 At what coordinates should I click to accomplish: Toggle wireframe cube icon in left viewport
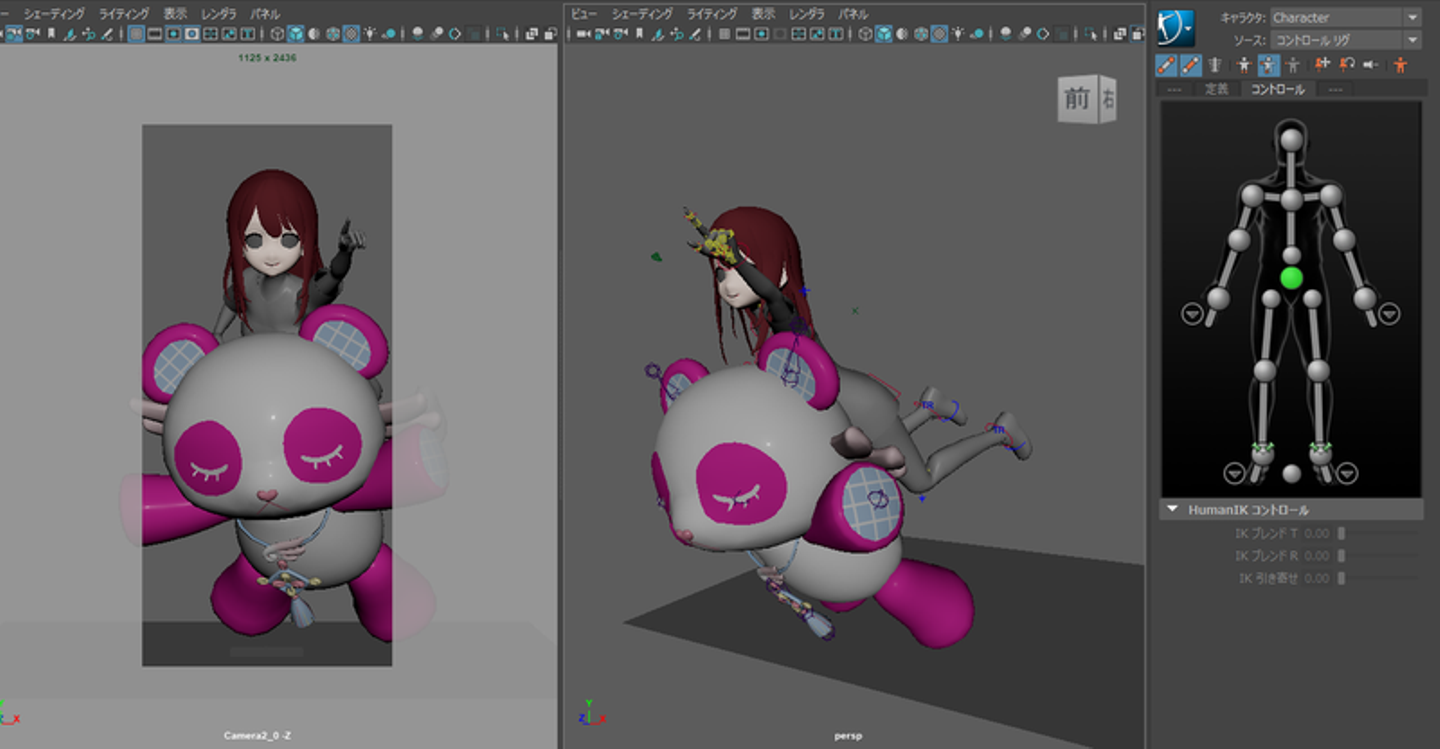point(277,34)
